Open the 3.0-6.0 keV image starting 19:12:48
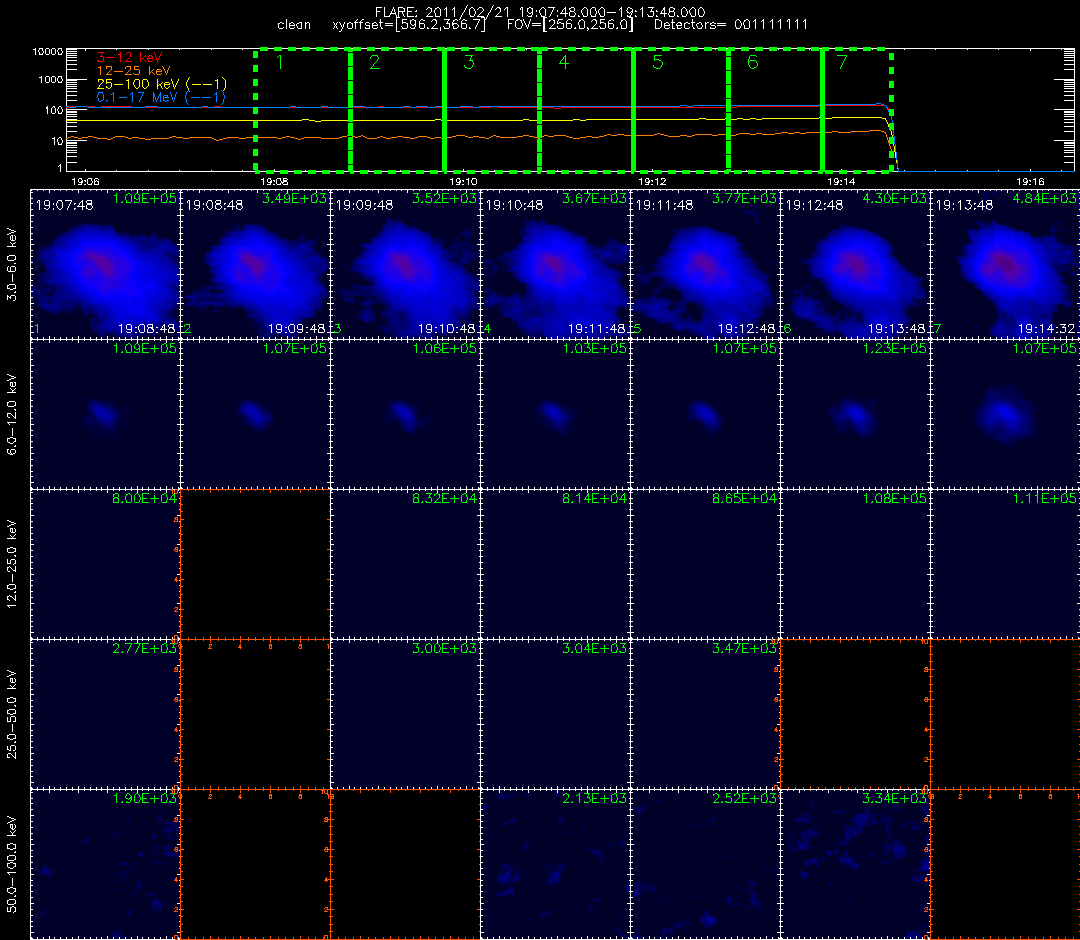This screenshot has width=1080, height=940. [856, 264]
